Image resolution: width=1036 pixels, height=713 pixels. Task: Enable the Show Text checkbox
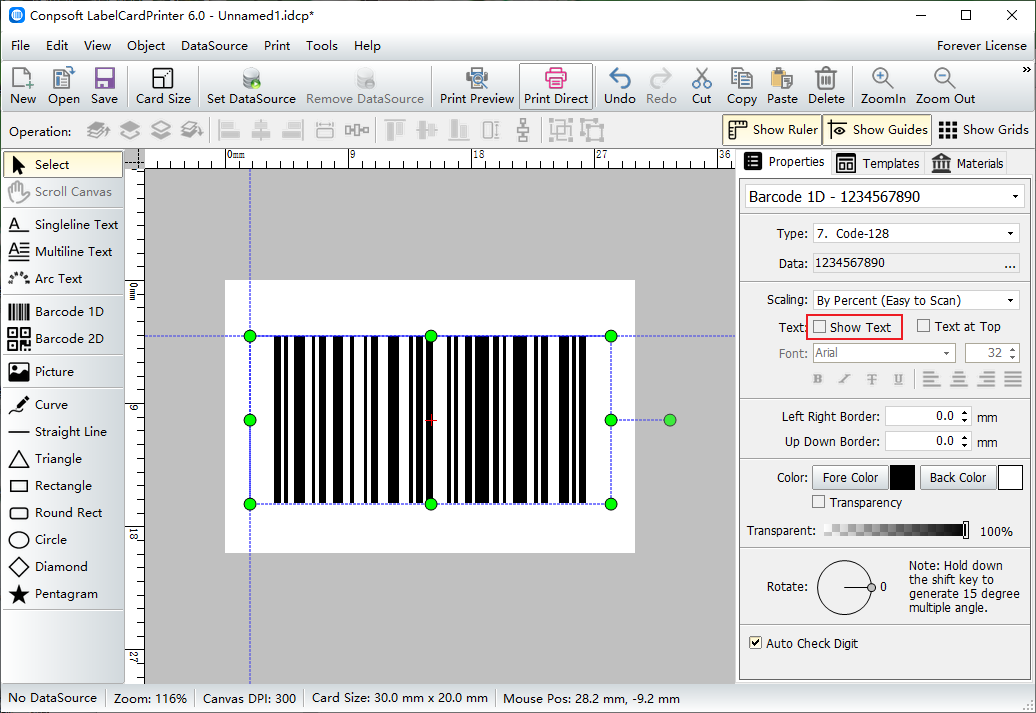point(820,327)
